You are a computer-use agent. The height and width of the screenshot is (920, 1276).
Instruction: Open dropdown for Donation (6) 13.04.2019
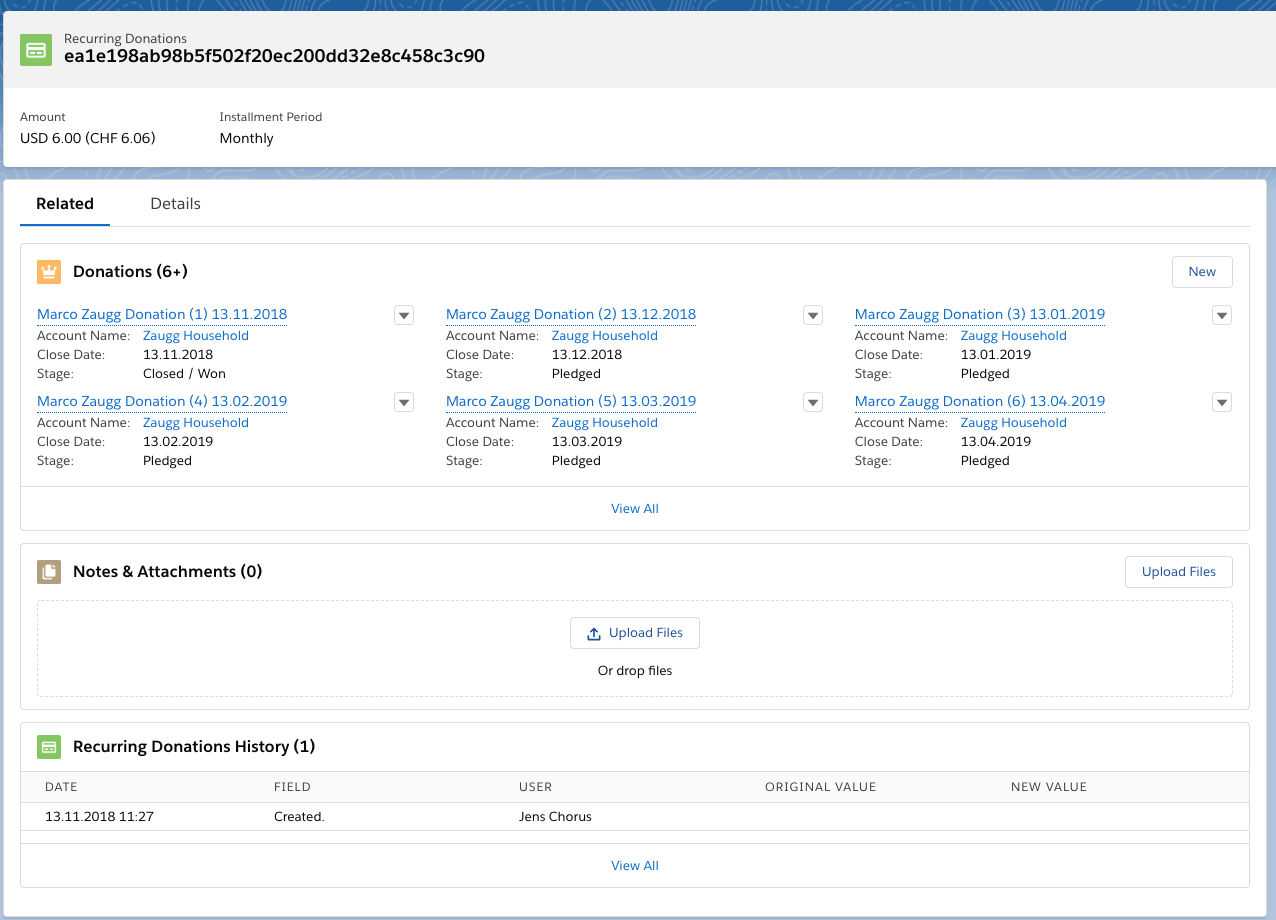[x=1221, y=402]
